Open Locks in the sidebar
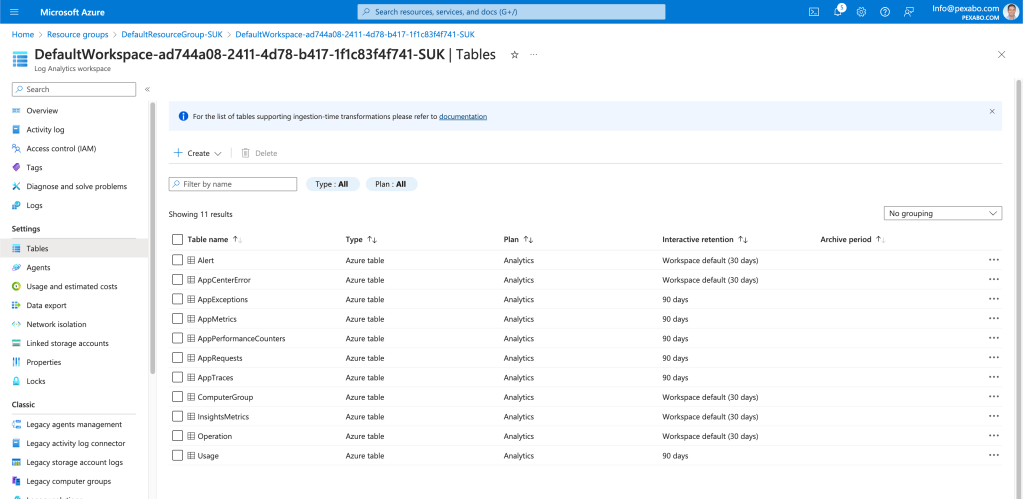 click(36, 381)
